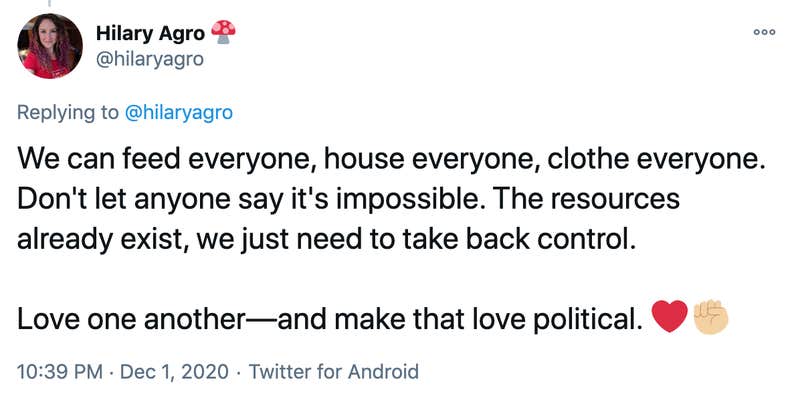Click the red heart emoji
This screenshot has height=400, width=796.
[669, 316]
